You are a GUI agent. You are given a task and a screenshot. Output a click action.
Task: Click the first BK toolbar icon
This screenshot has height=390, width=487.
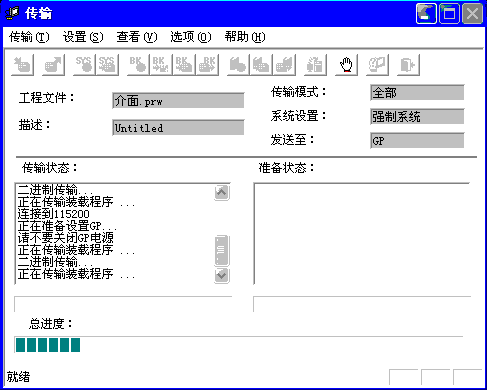tap(138, 65)
